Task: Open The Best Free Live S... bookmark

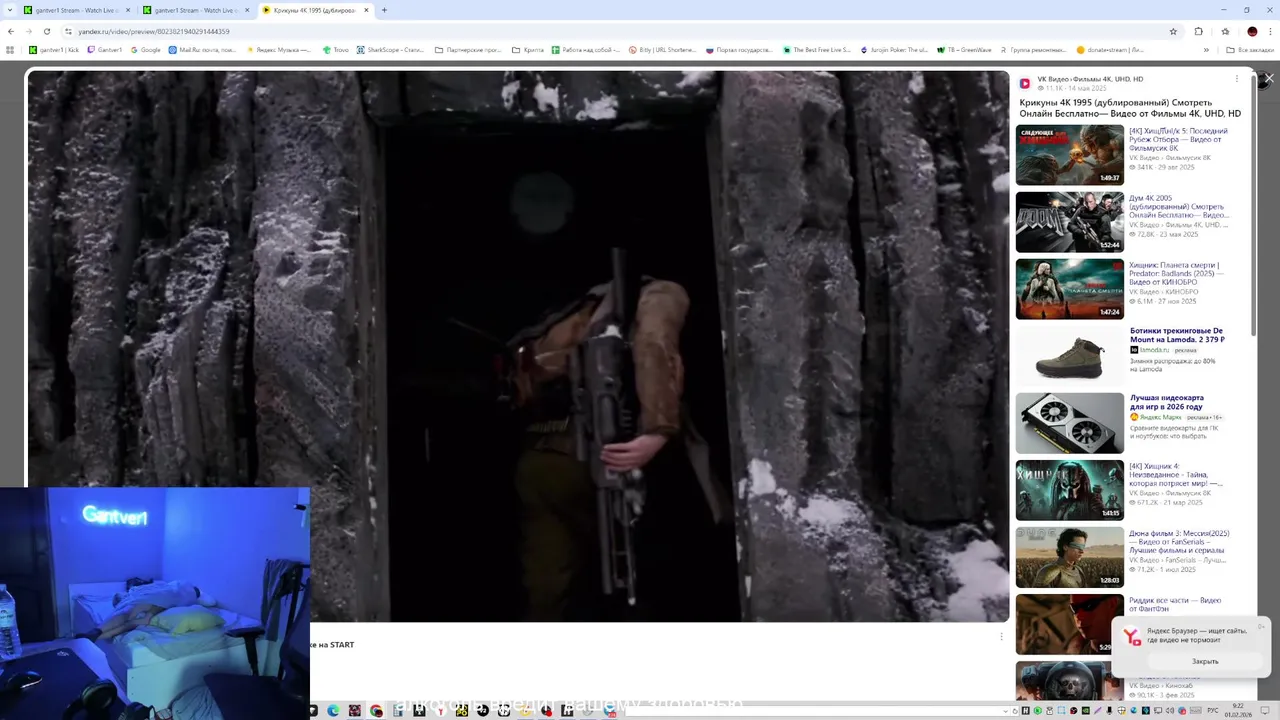Action: [816, 49]
